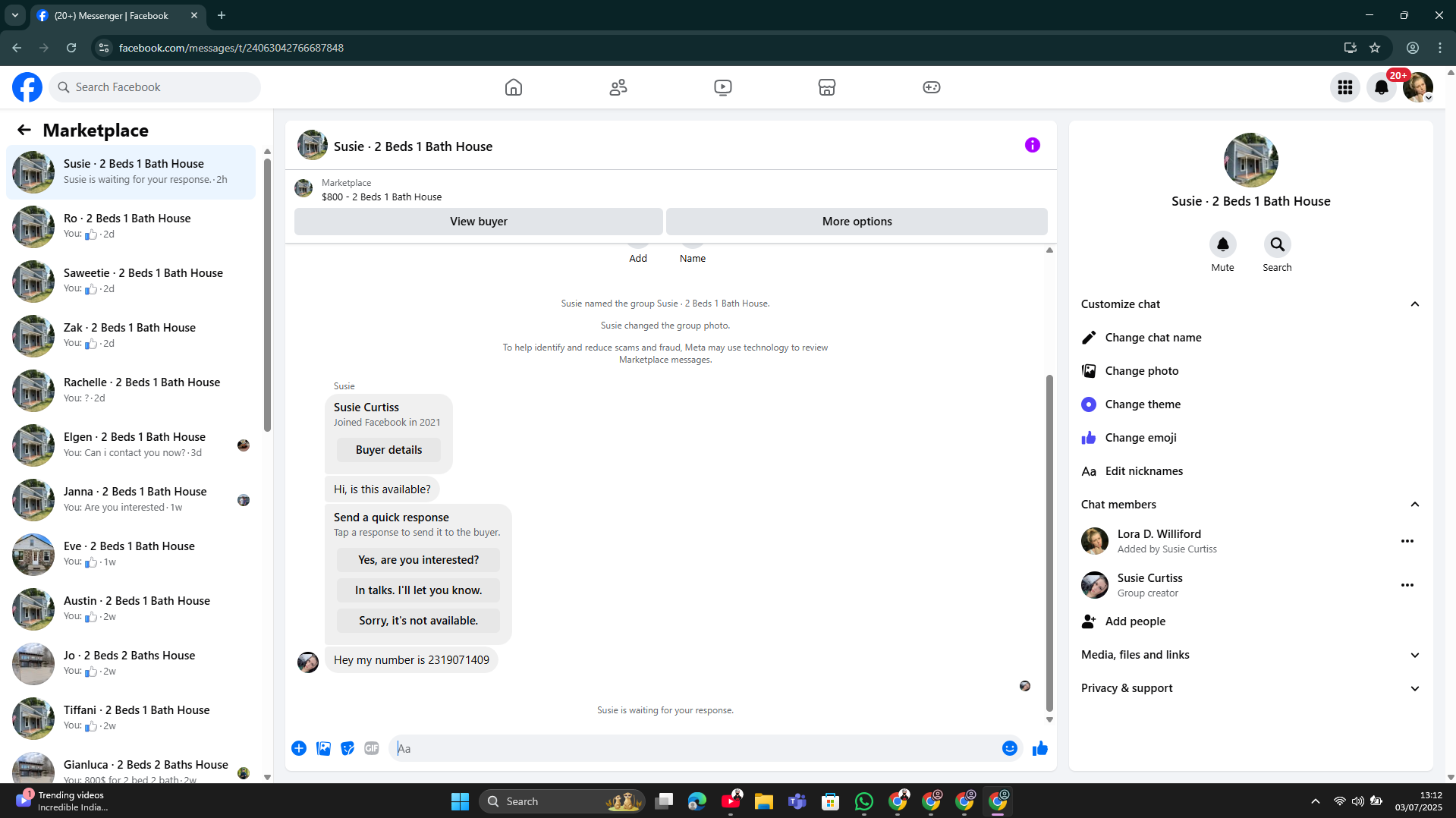1456x818 pixels.
Task: Click the View buyer button
Action: pyautogui.click(x=479, y=222)
